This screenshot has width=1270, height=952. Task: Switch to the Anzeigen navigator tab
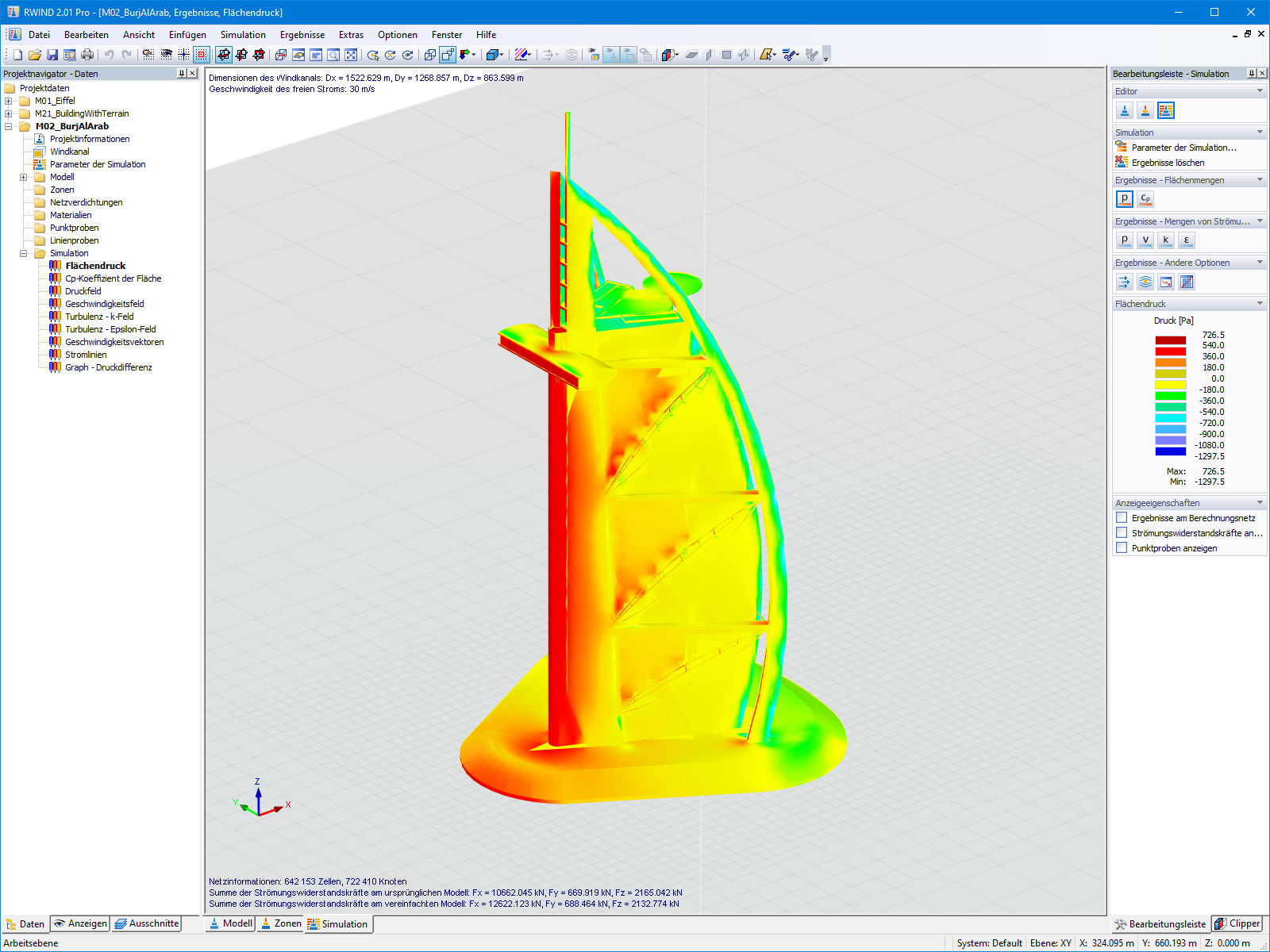[x=80, y=923]
